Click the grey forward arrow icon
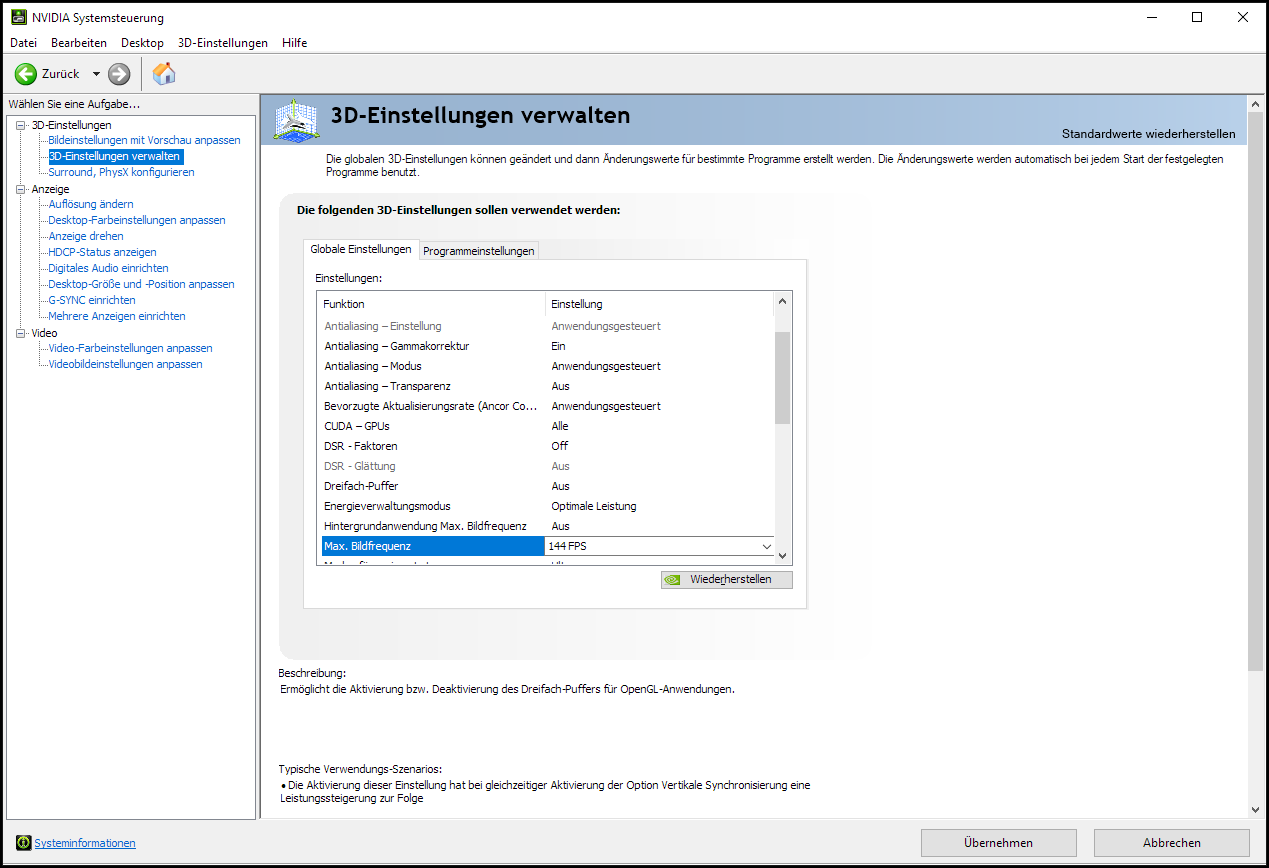The height and width of the screenshot is (868, 1269). (119, 74)
